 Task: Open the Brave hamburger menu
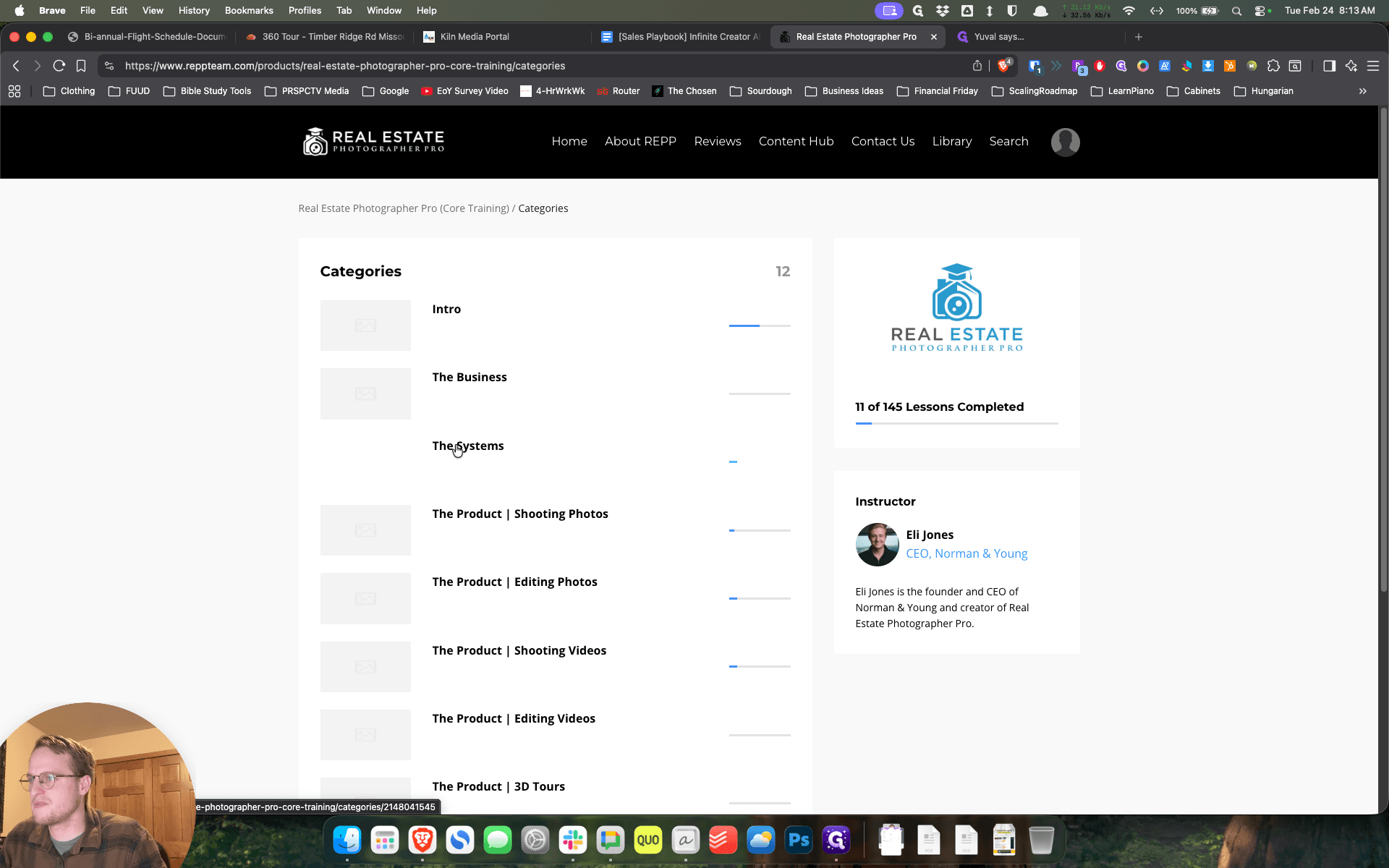pos(1372,66)
